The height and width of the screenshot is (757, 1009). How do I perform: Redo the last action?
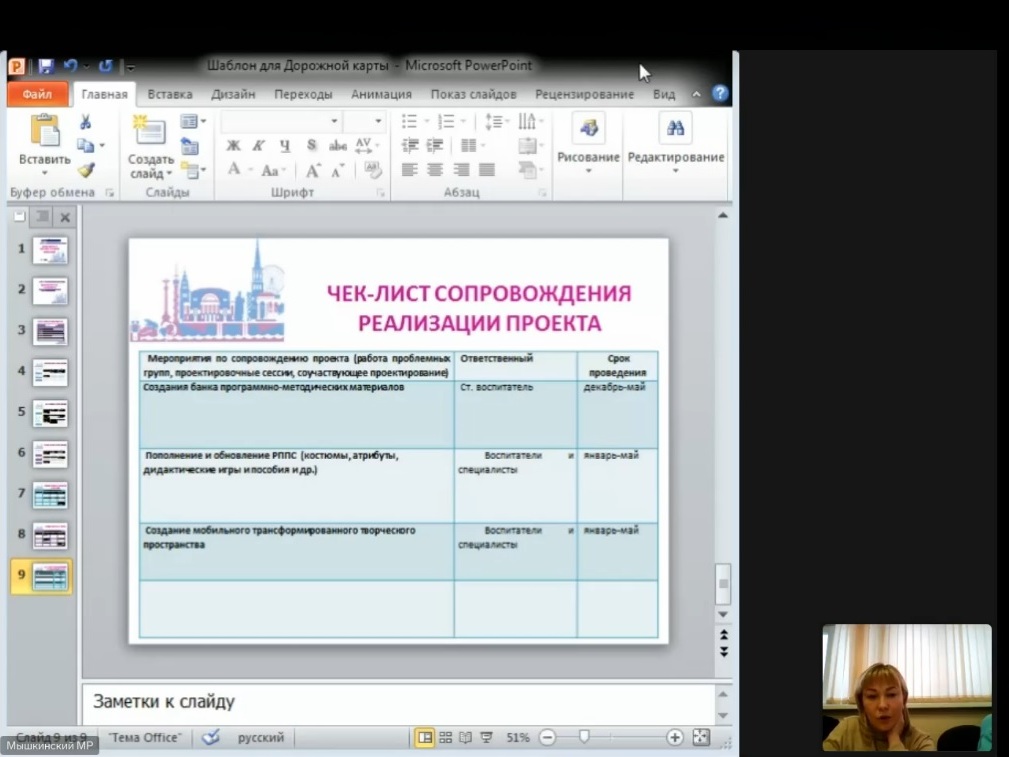click(106, 66)
